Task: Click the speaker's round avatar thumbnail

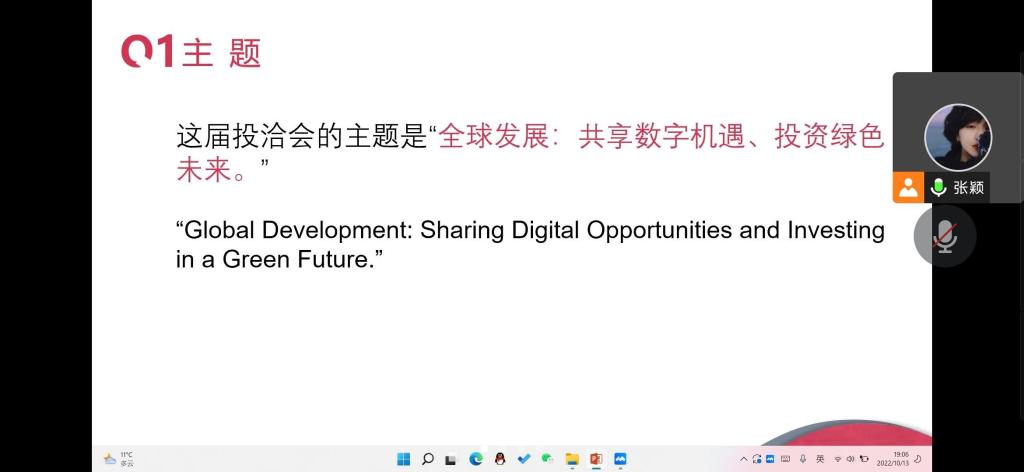Action: (x=957, y=136)
